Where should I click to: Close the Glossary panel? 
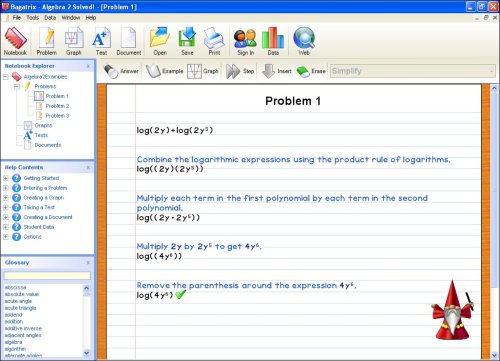[x=88, y=263]
